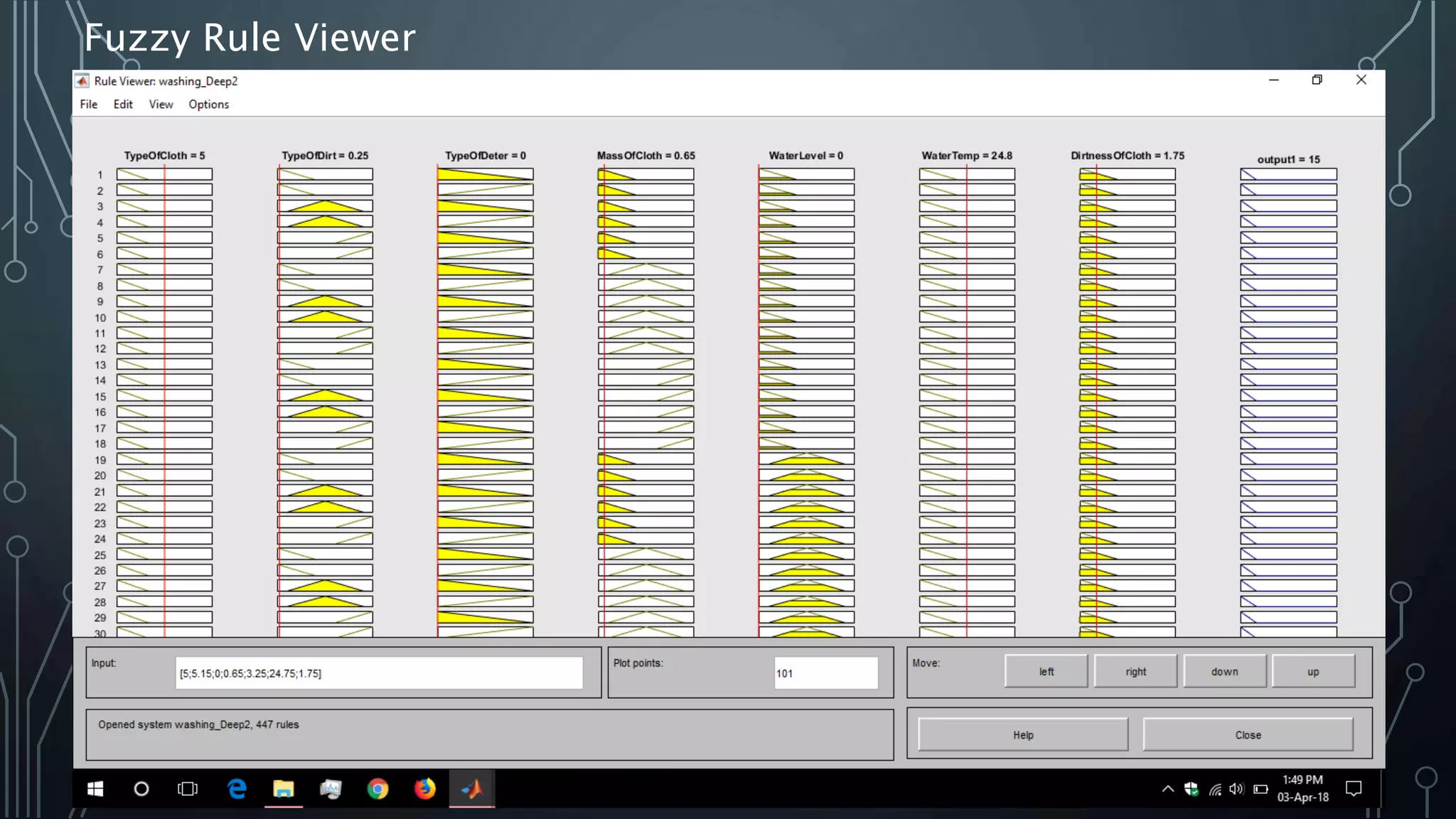Click the 'TypeOfCloth = 5' header

click(x=164, y=156)
